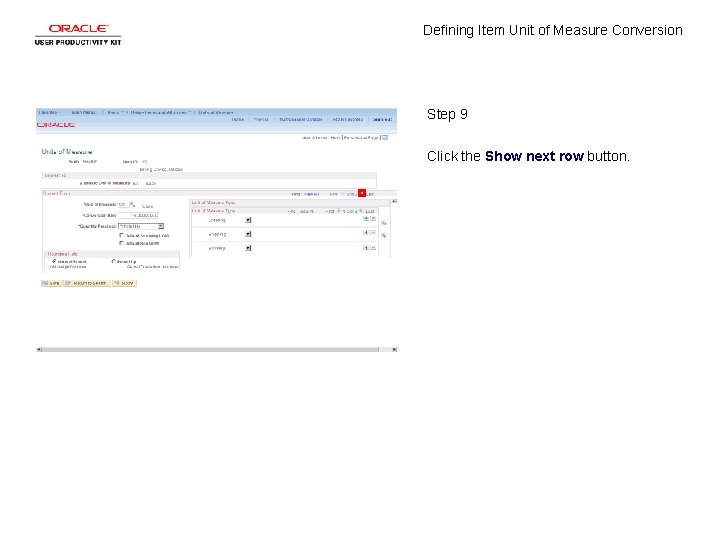Screen dimensions: 720x540
Task: Show previous row in inner UOM Type grid
Action: pos(339,211)
